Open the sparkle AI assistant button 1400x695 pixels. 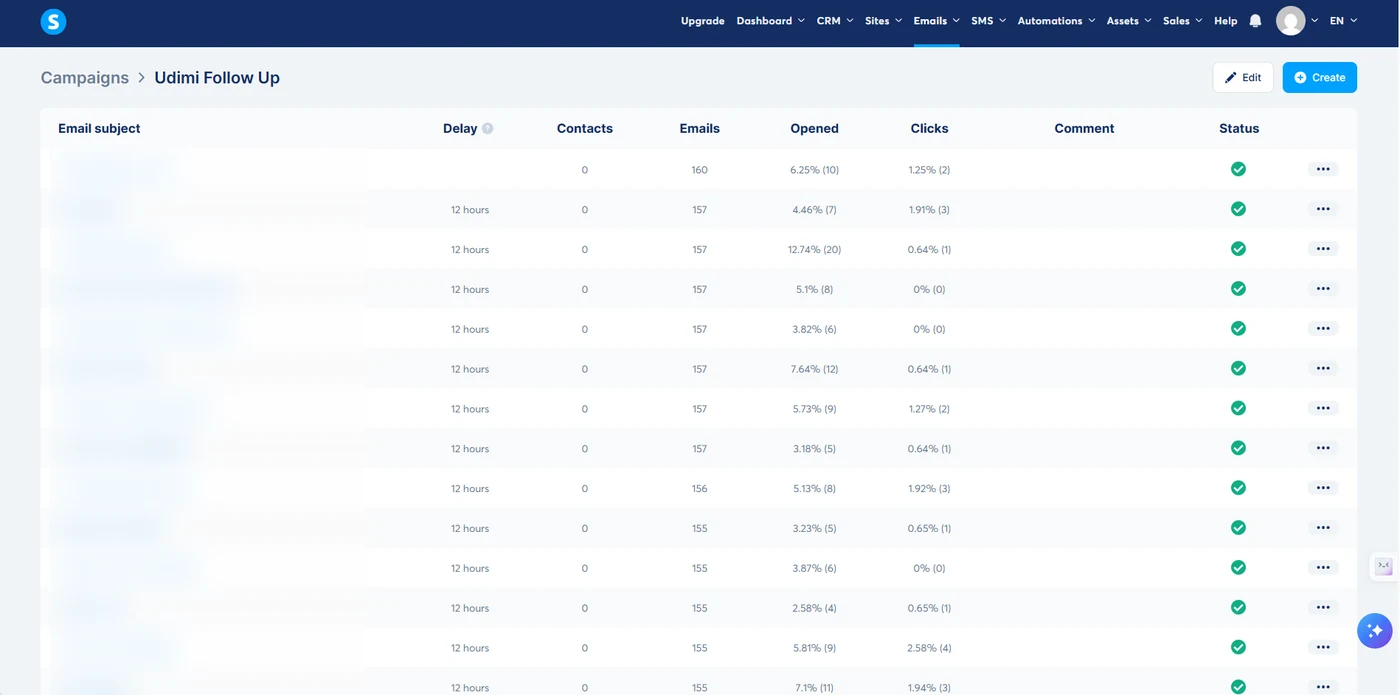tap(1375, 630)
